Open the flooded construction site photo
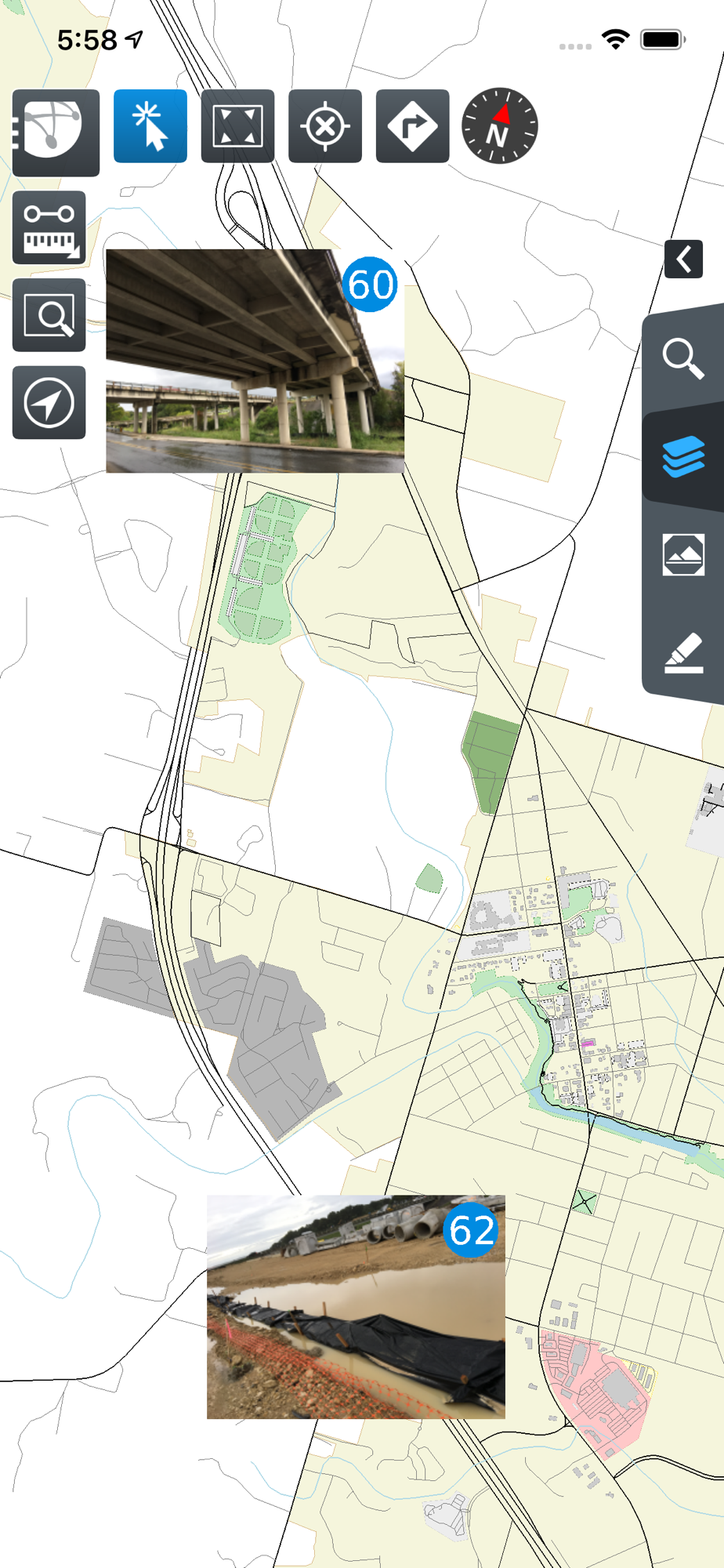724x1568 pixels. tap(356, 1307)
